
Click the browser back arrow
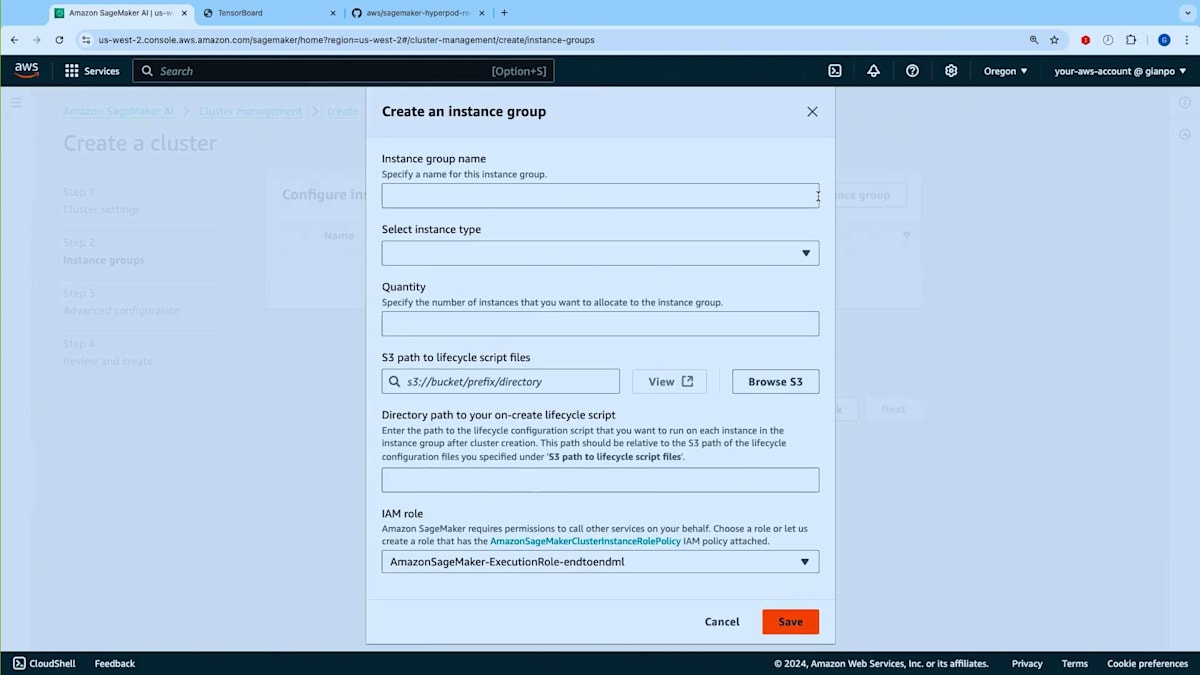(x=14, y=40)
